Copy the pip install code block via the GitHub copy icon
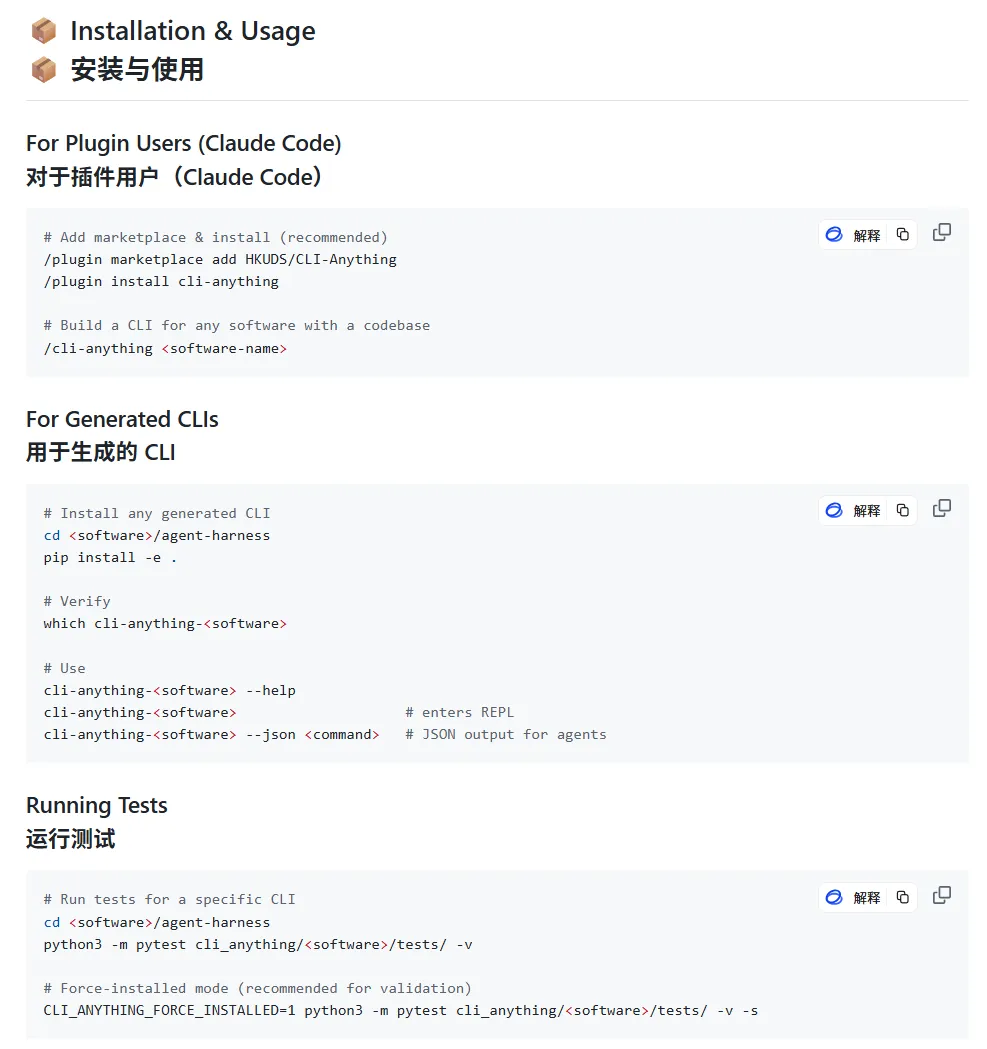 tap(941, 509)
